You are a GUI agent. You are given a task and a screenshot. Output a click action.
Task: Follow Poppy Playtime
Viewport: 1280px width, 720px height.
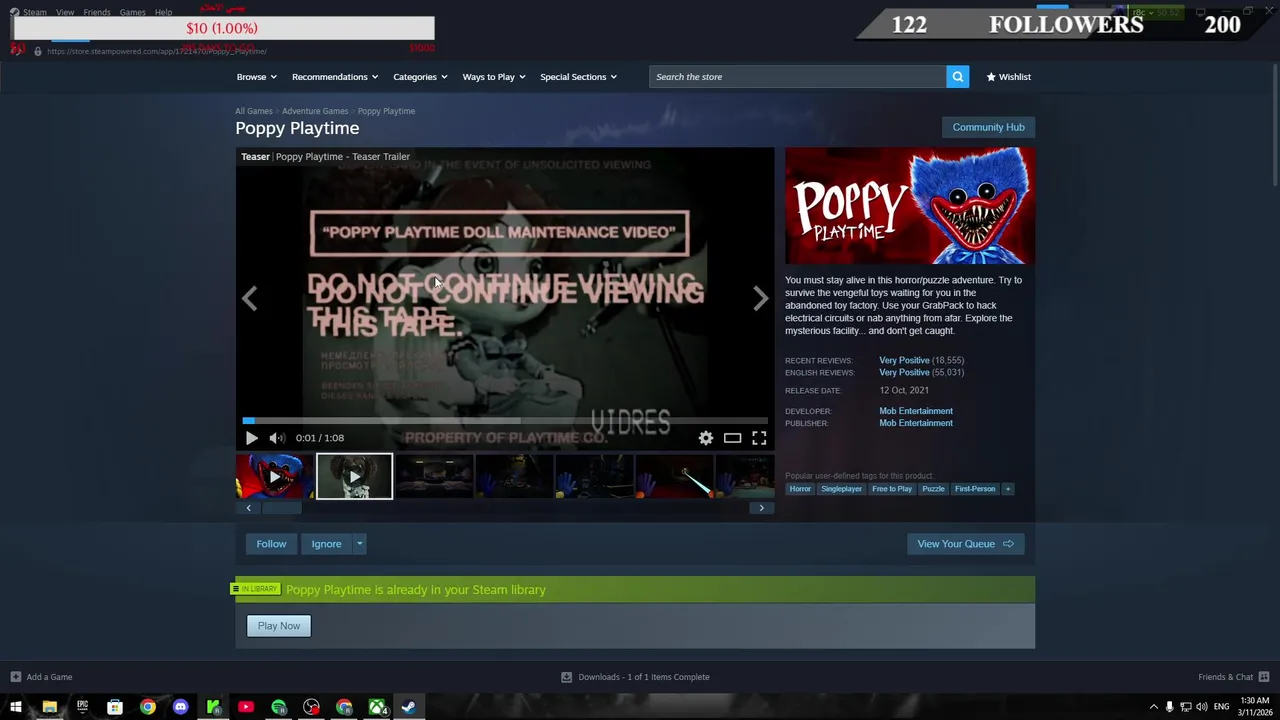(x=271, y=544)
